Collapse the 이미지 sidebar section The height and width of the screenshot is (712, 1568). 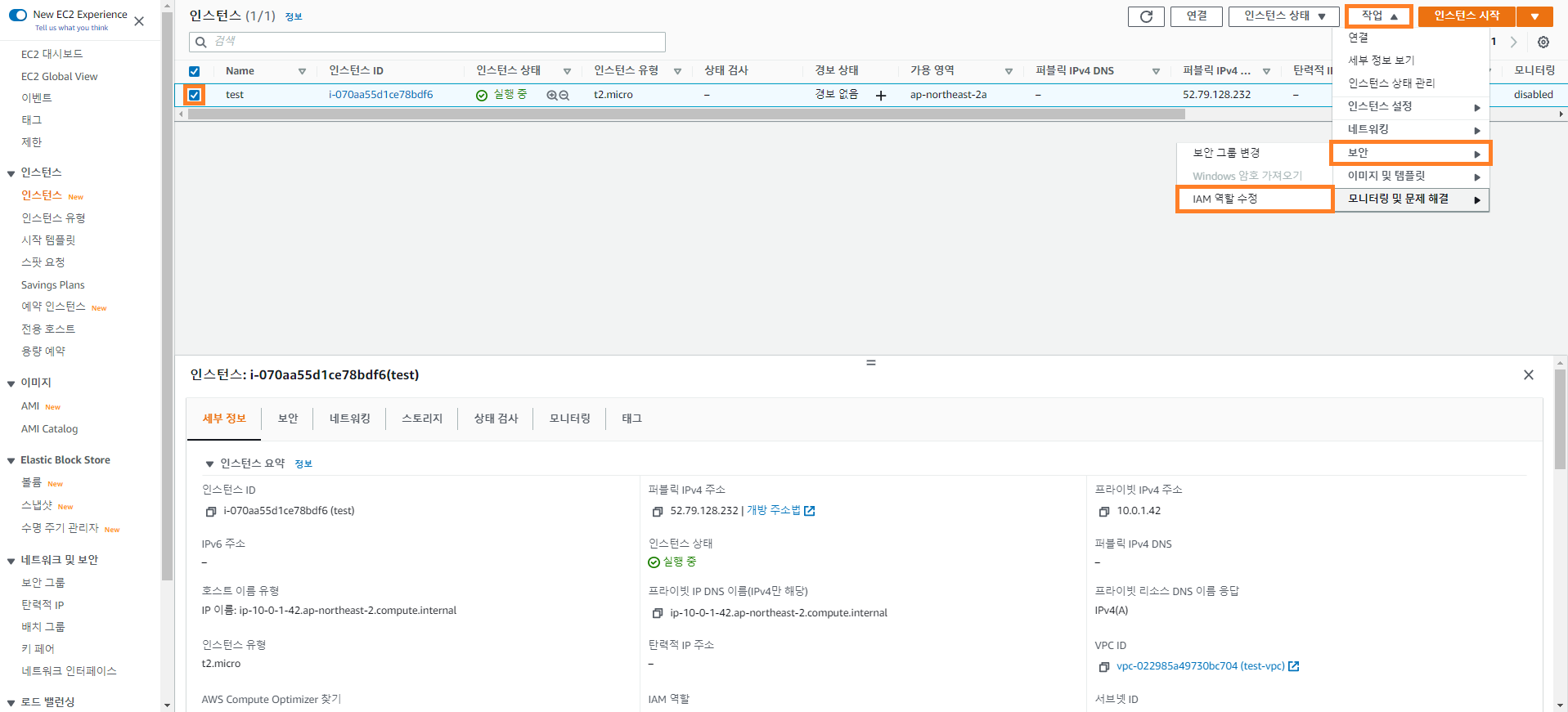tap(11, 383)
